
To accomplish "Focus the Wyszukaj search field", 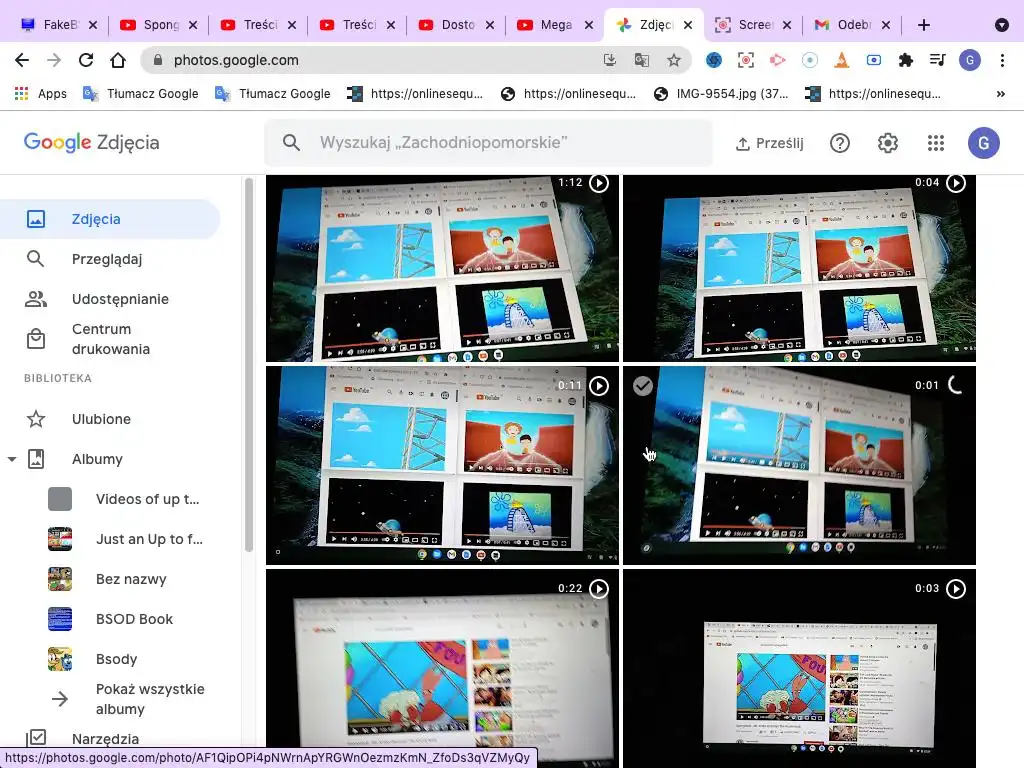I will click(x=488, y=142).
